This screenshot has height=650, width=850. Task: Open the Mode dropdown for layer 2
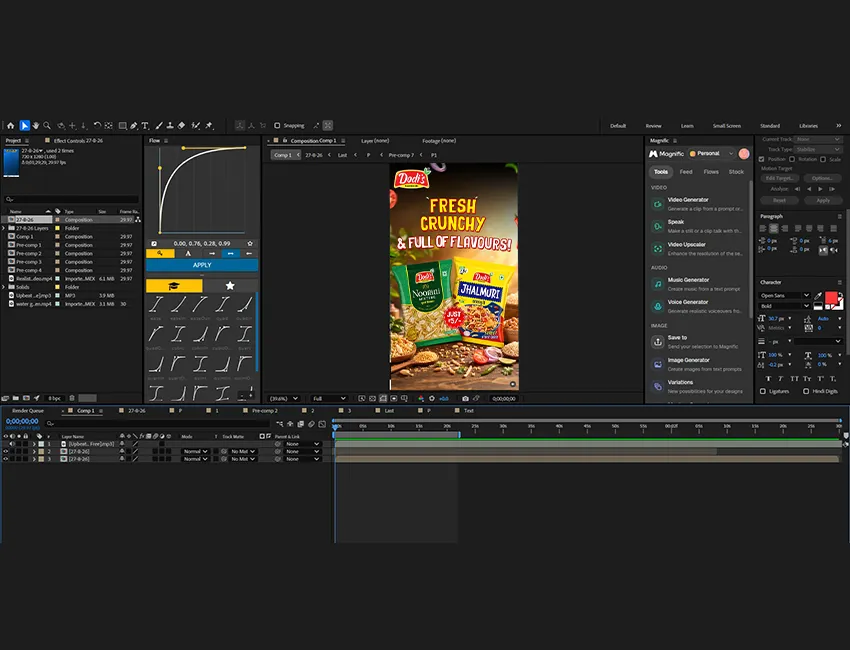tap(195, 451)
